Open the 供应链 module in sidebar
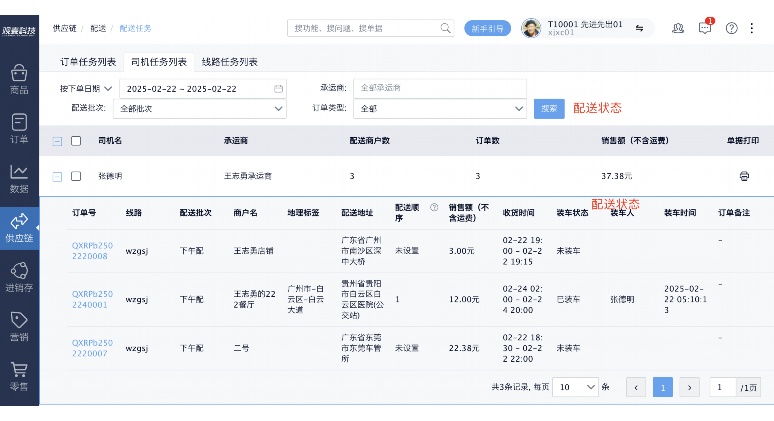Viewport: 774px width, 421px height. pos(19,228)
